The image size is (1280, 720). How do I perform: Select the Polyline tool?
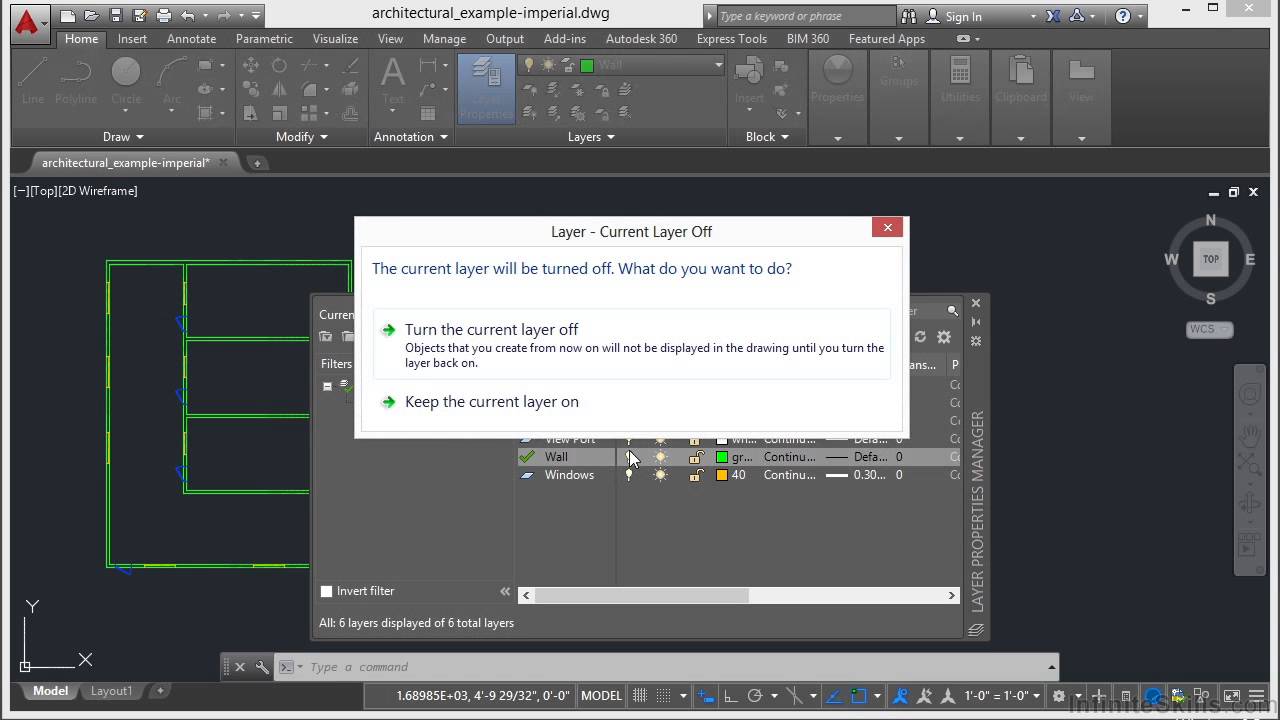coord(76,80)
